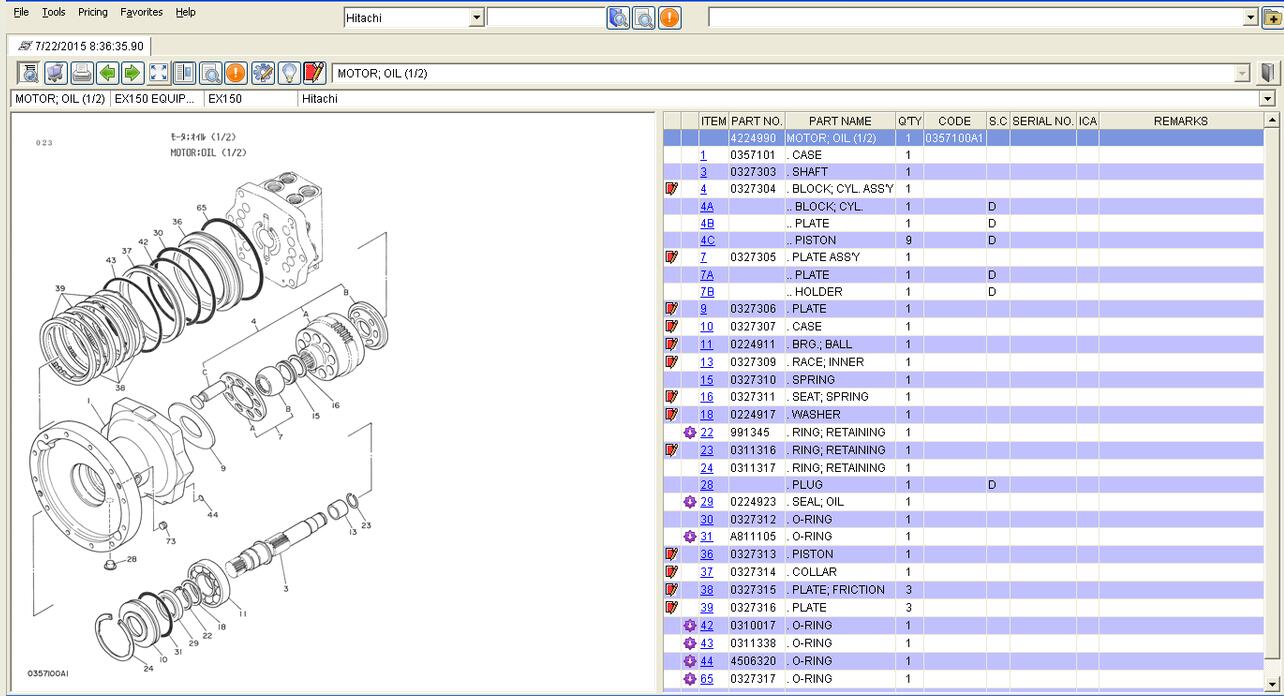The width and height of the screenshot is (1284, 696).
Task: Expand the MOTOR; OIL (1/2) page dropdown
Action: click(1243, 73)
